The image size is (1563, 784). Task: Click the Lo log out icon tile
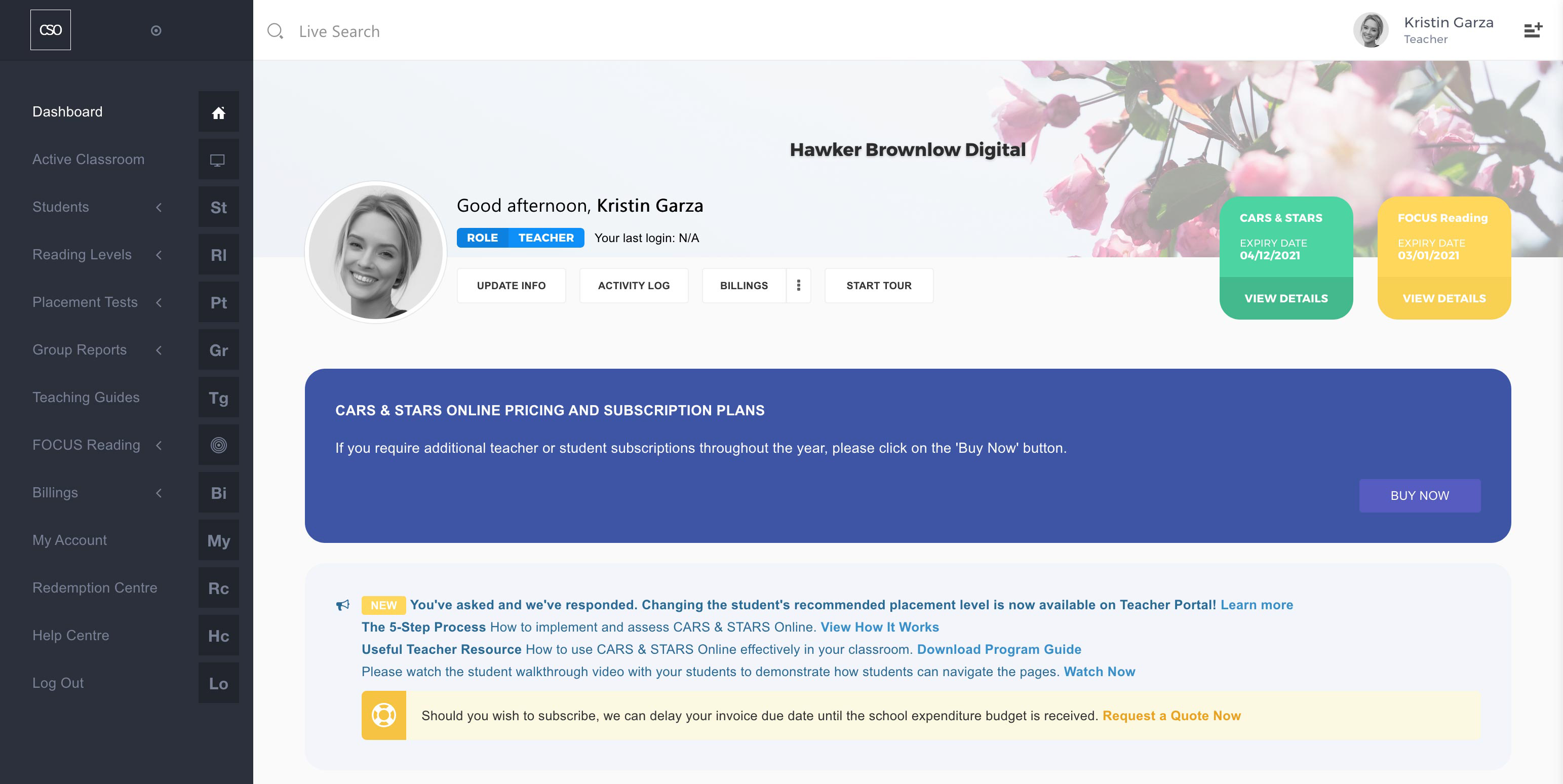tap(218, 683)
